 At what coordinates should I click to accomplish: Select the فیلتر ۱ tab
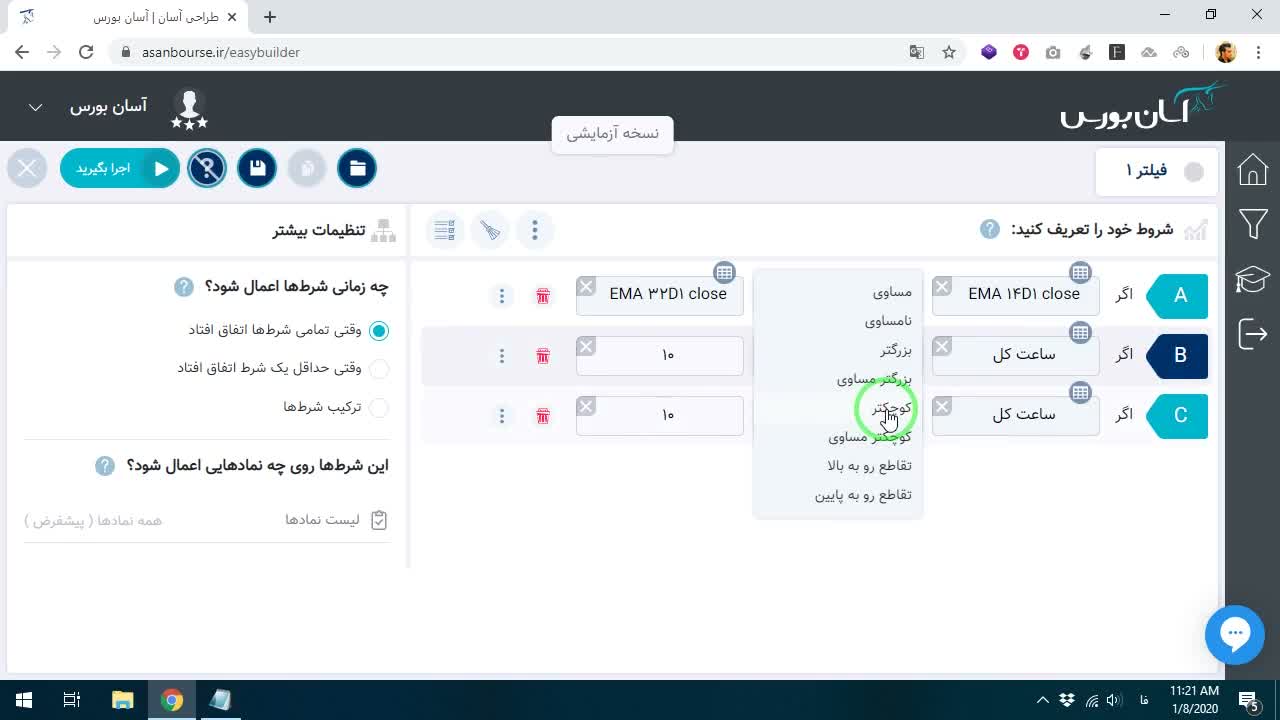point(1157,171)
